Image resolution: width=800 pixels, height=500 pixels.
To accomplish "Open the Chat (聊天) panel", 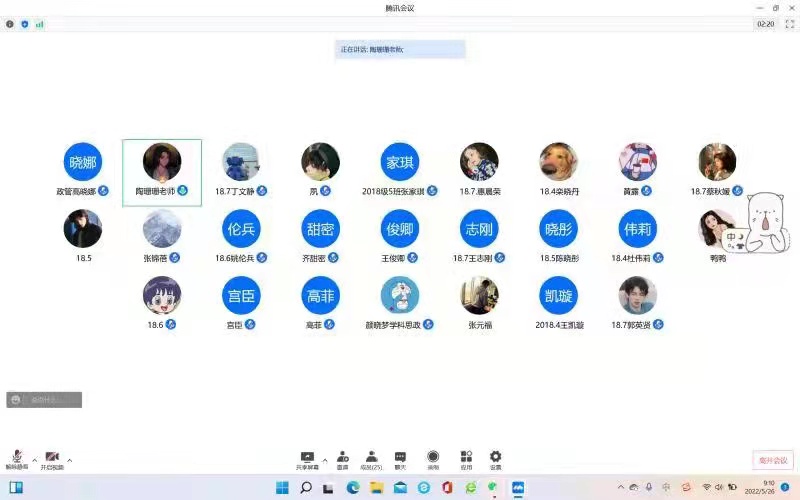I will tap(400, 458).
